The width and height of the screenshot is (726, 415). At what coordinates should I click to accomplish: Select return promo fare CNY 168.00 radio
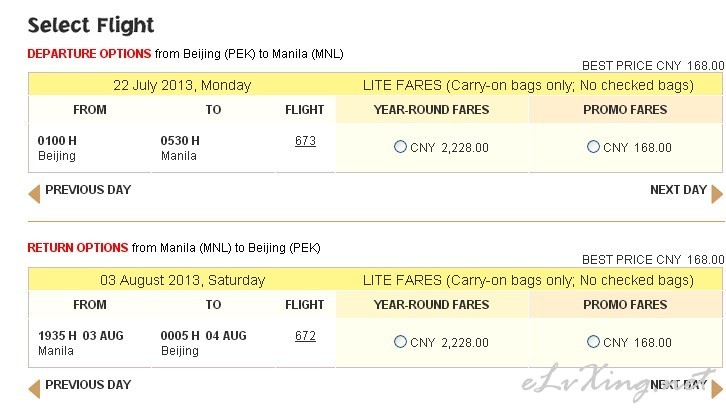point(593,342)
